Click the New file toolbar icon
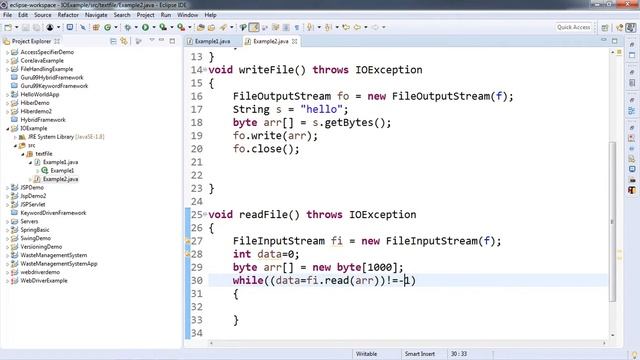The image size is (640, 360). pyautogui.click(x=8, y=27)
